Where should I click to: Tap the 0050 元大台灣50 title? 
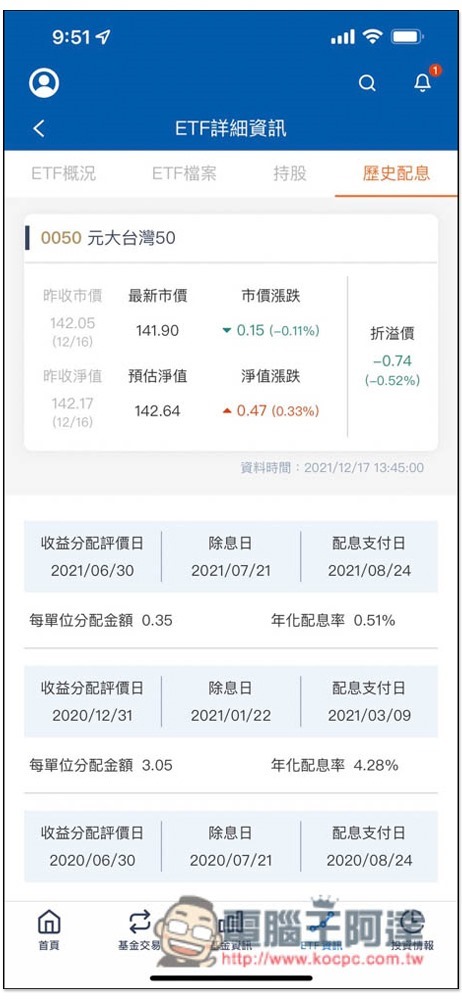(x=108, y=238)
